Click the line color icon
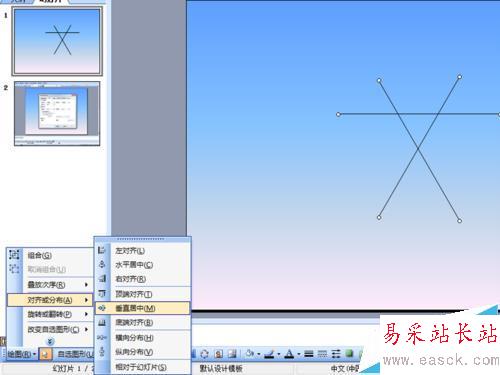The image size is (500, 375). coord(269,354)
